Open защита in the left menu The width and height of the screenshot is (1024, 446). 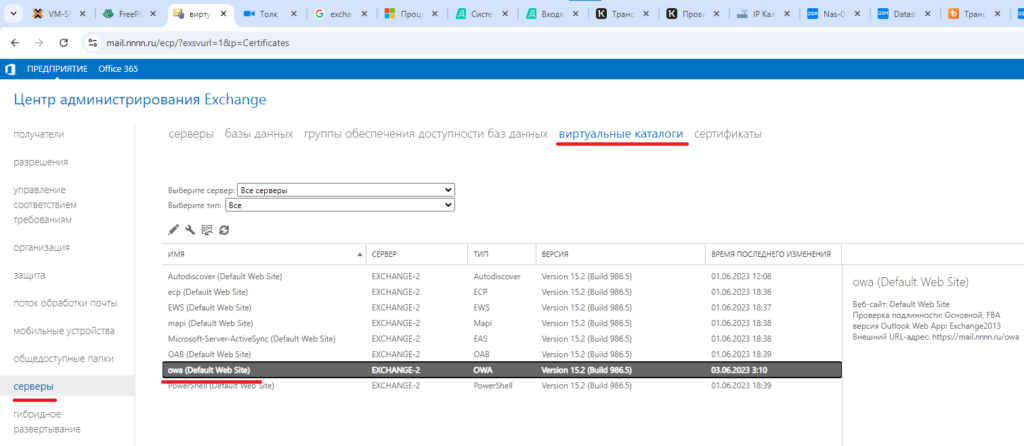[x=29, y=276]
